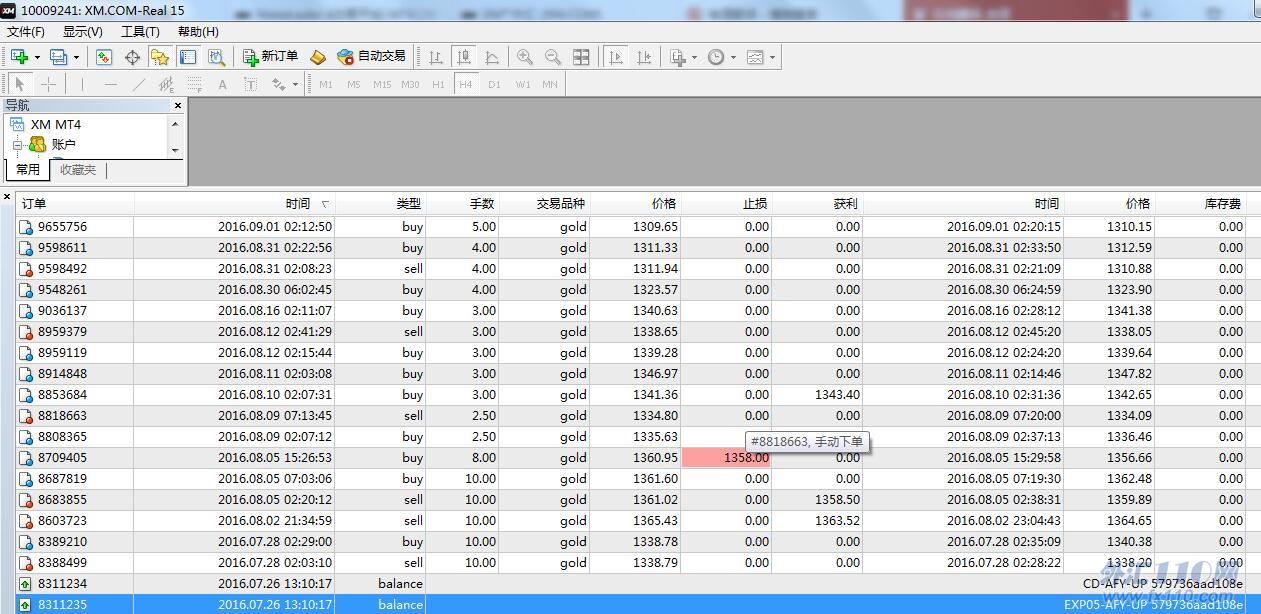Toggle chart shift
The image size is (1261, 614).
644,57
